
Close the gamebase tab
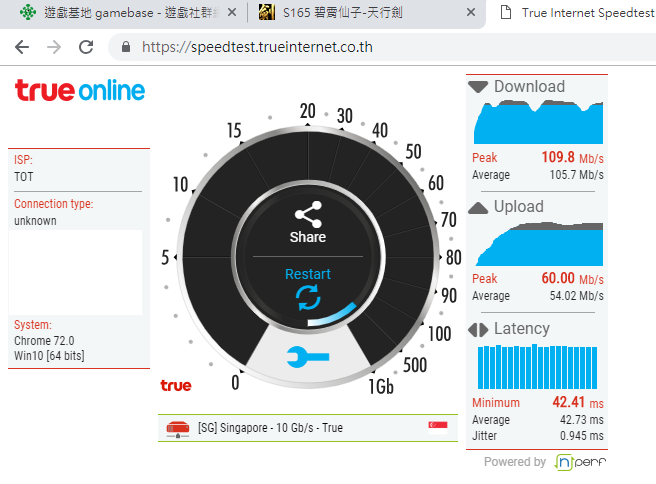click(232, 13)
